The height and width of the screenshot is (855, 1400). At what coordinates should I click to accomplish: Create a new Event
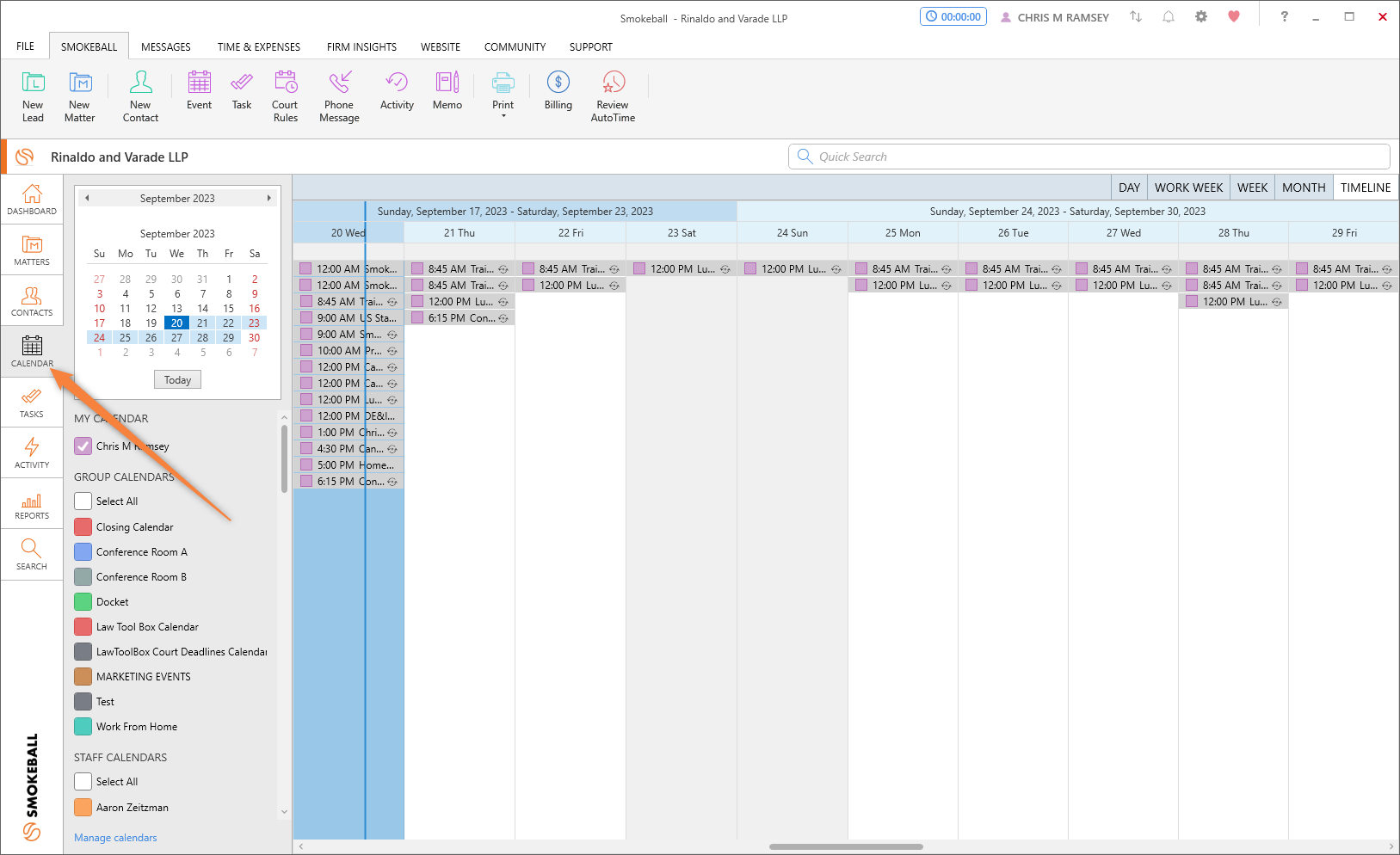(x=199, y=91)
